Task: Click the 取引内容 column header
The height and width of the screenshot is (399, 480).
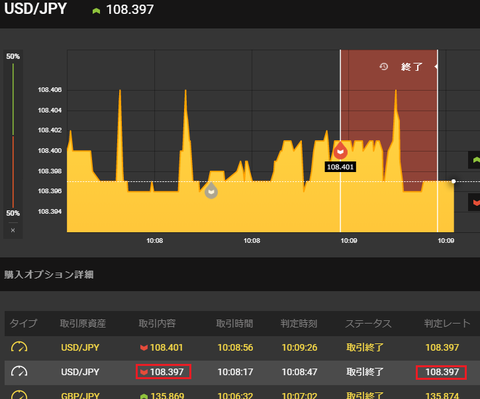Action: click(x=157, y=323)
